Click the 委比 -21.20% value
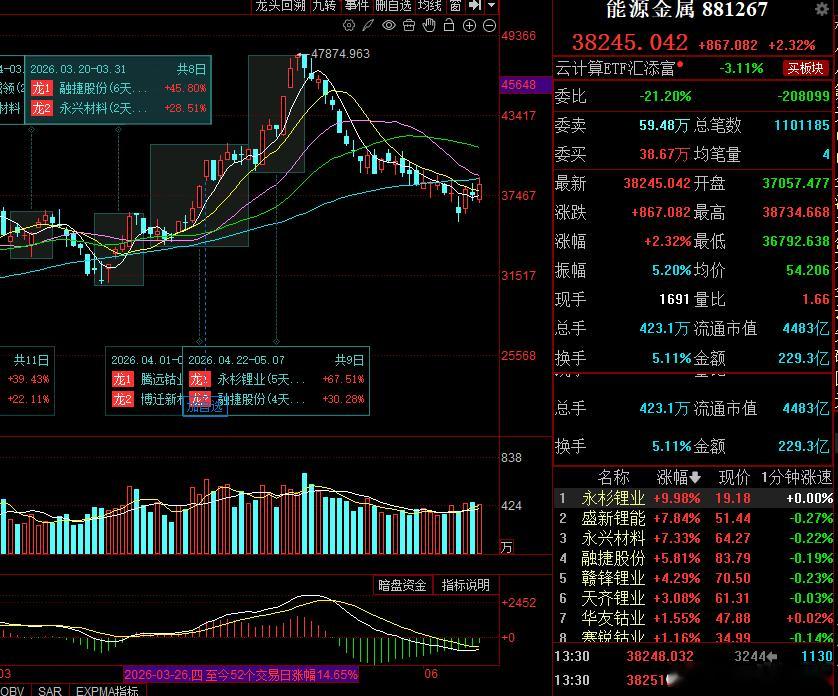838x696 pixels. (x=665, y=96)
